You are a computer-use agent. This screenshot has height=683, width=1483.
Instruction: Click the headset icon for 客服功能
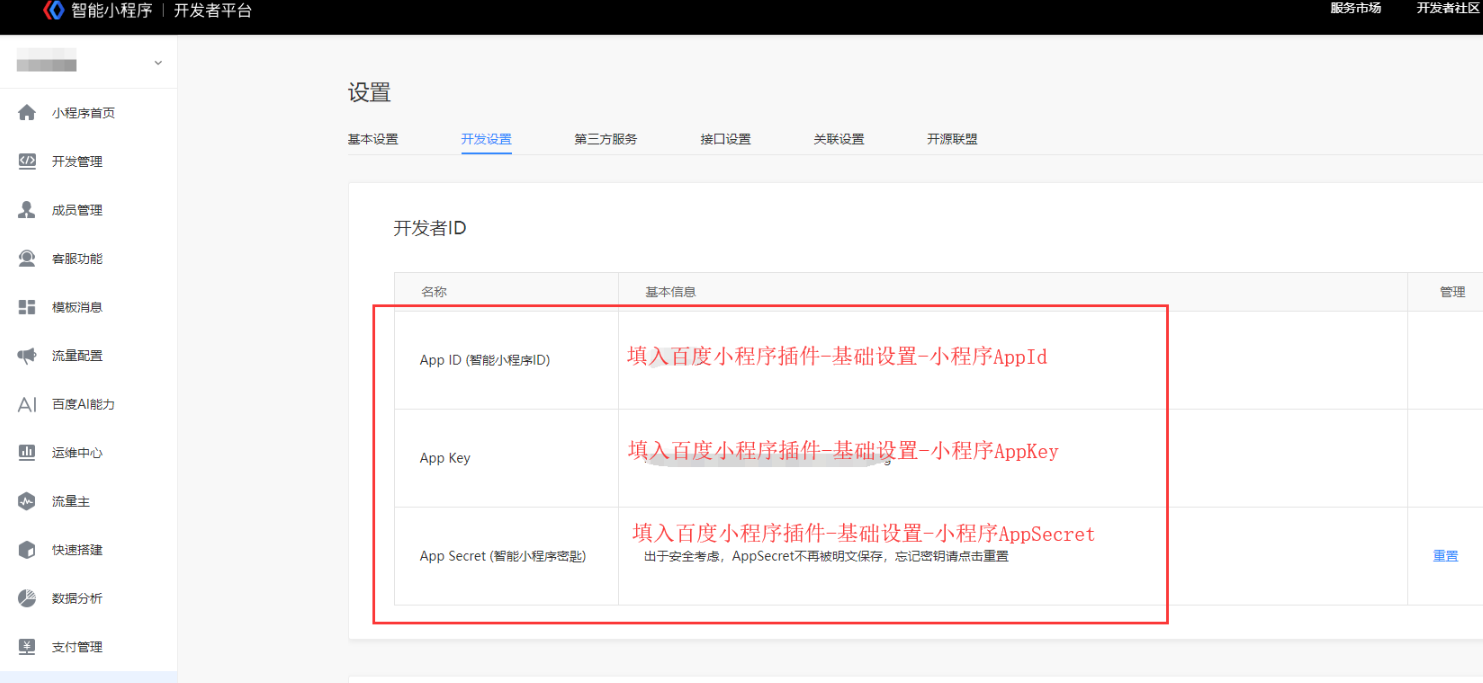click(27, 258)
